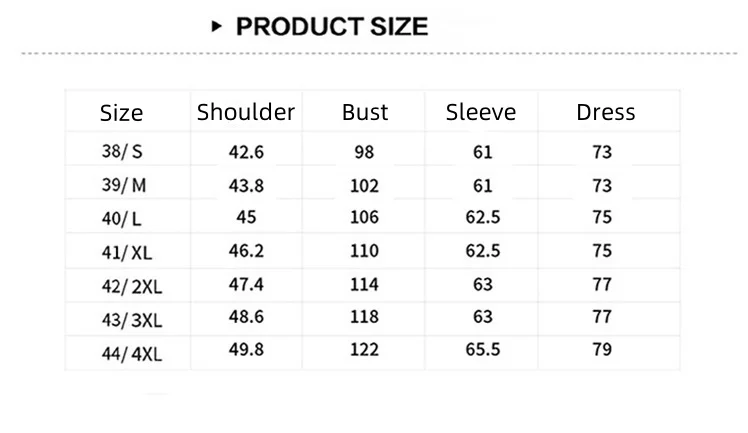Select the Size column header
Viewport: 748px width, 433px height.
point(121,113)
